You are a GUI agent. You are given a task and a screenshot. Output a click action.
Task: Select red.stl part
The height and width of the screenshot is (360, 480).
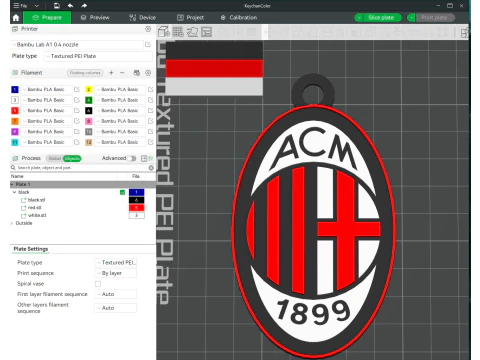(34, 208)
